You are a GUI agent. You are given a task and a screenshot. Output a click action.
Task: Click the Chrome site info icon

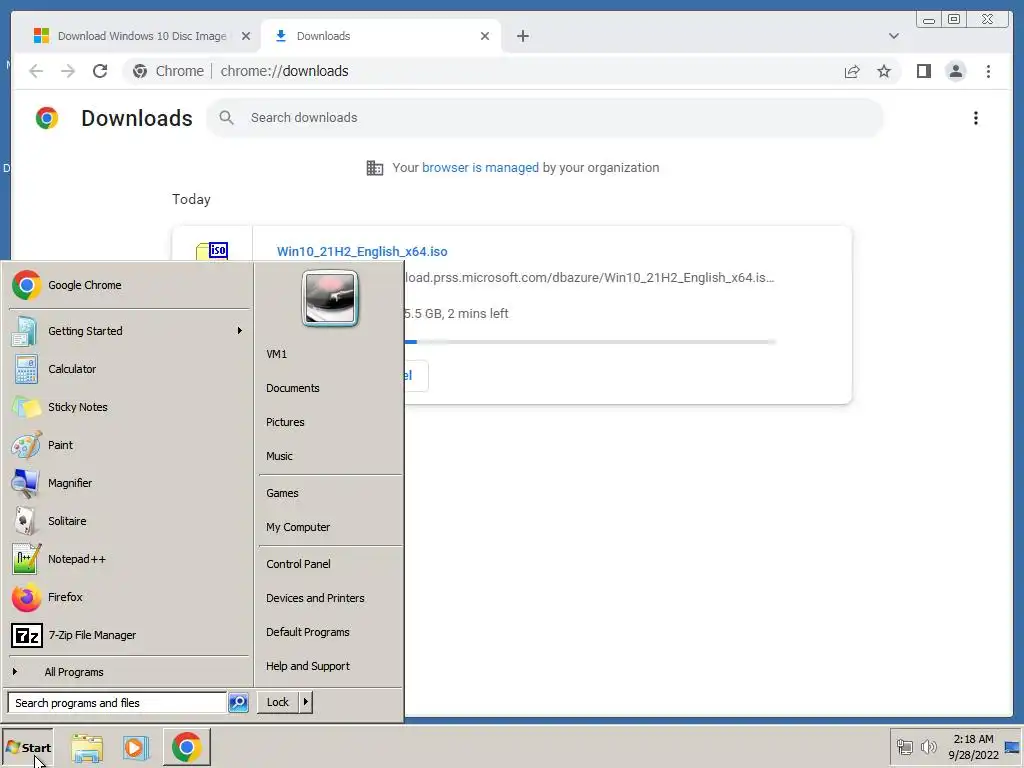point(140,71)
